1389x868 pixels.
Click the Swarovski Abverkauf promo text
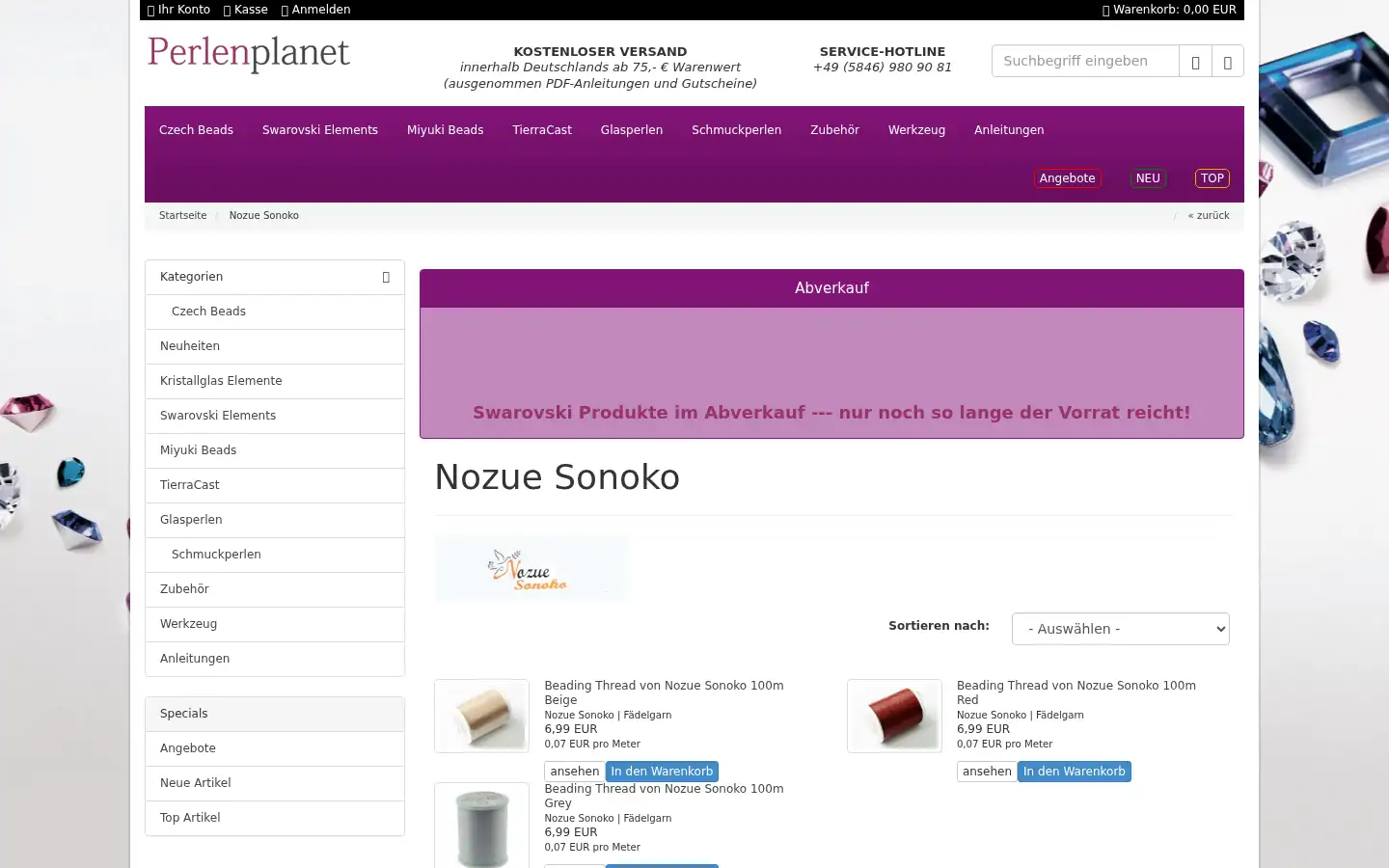coord(831,413)
